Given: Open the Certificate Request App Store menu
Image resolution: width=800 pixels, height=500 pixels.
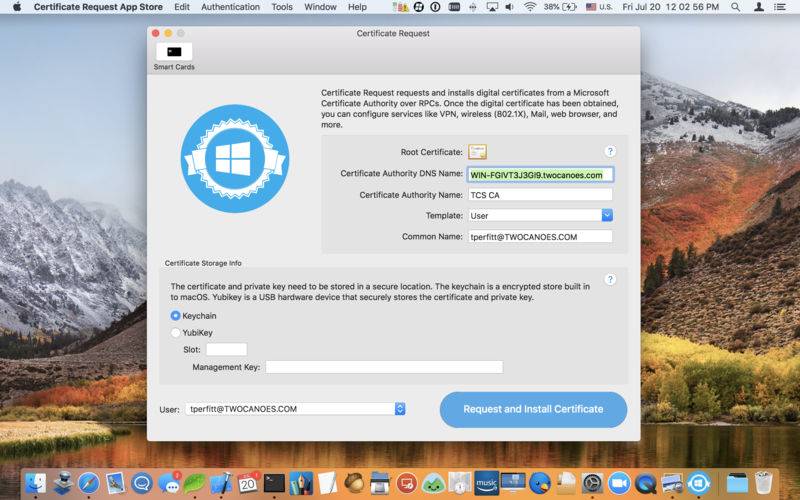Looking at the screenshot, I should coord(98,7).
